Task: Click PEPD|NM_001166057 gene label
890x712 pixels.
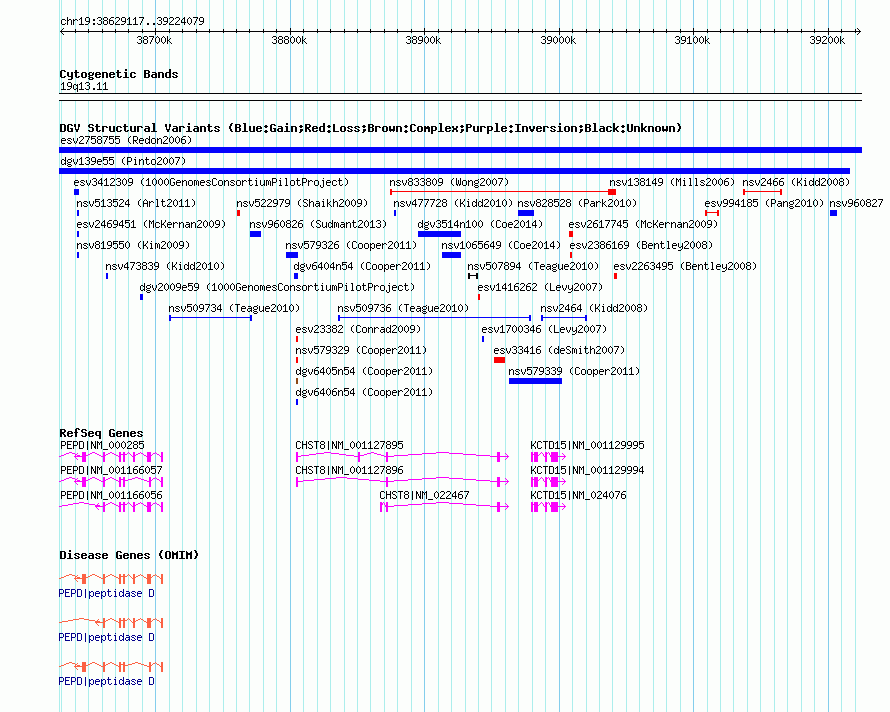Action: (x=111, y=471)
